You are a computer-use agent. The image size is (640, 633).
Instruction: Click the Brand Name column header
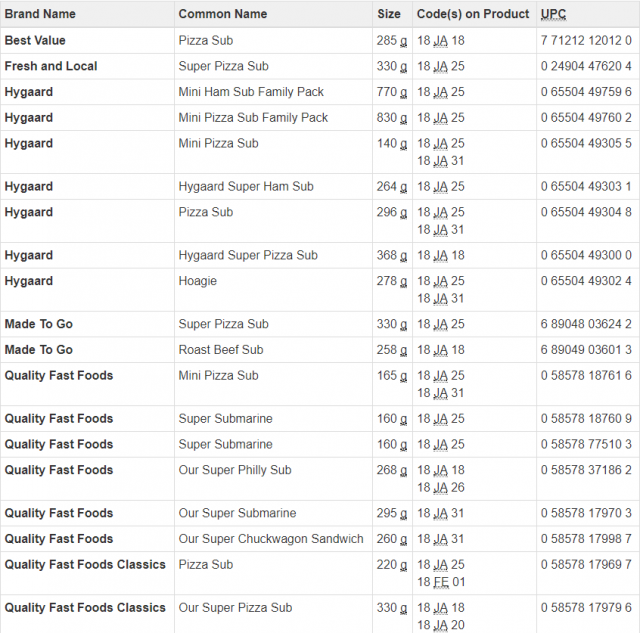(x=40, y=14)
